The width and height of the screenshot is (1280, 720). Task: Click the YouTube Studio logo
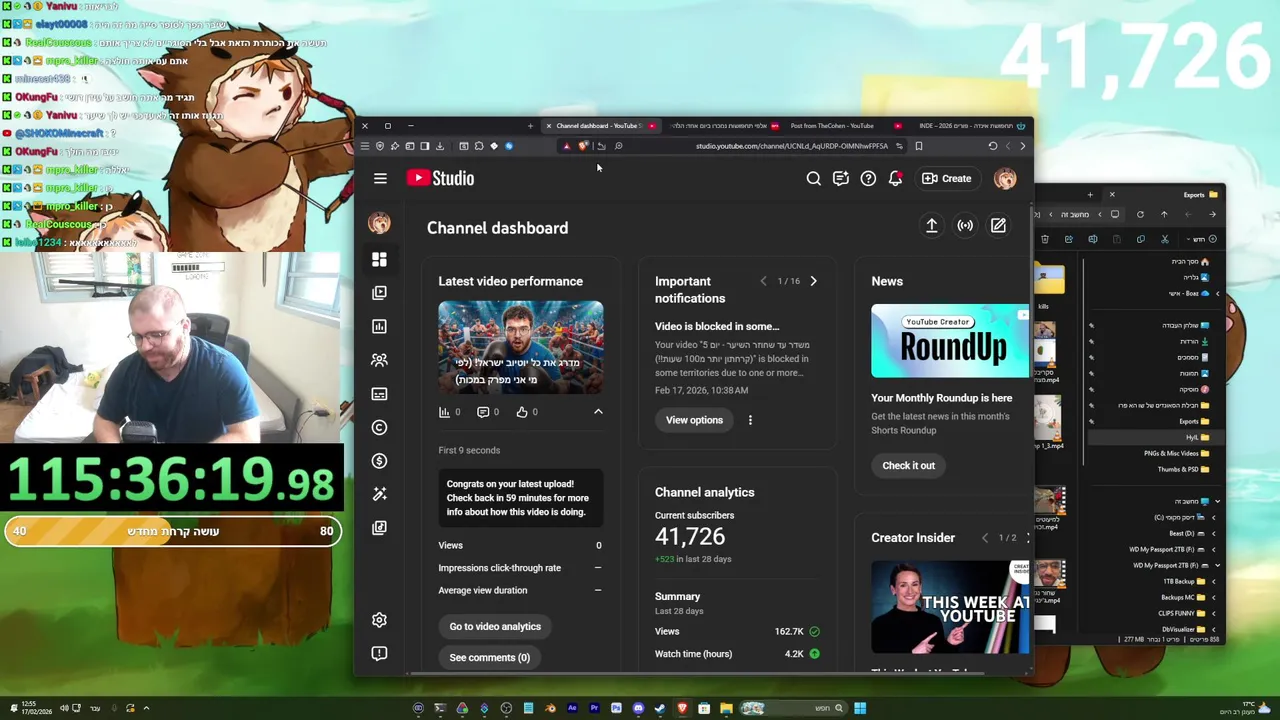[x=440, y=178]
